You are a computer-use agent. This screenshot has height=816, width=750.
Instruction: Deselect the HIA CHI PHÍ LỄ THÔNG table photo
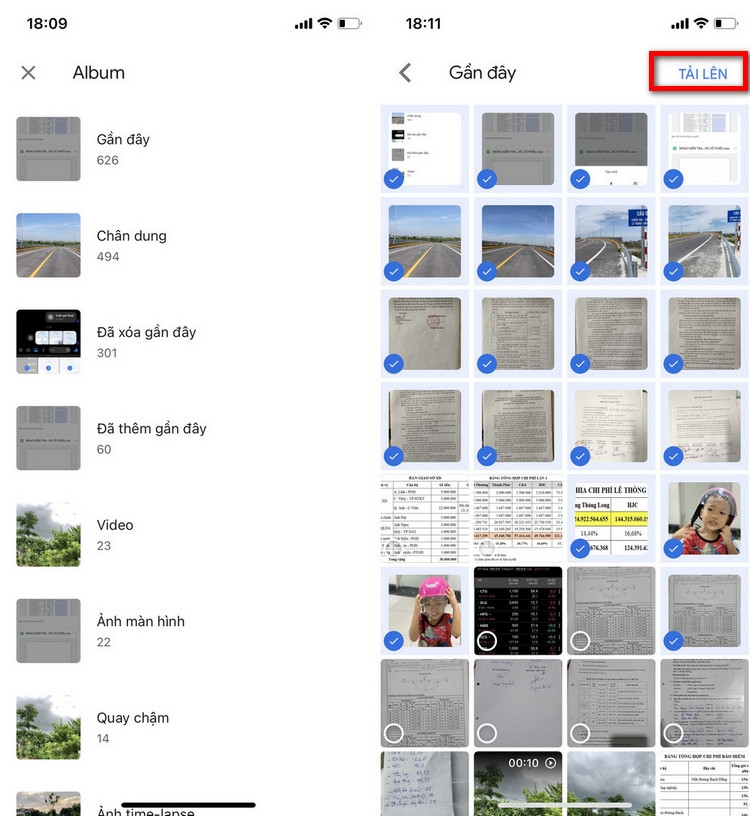pyautogui.click(x=611, y=518)
